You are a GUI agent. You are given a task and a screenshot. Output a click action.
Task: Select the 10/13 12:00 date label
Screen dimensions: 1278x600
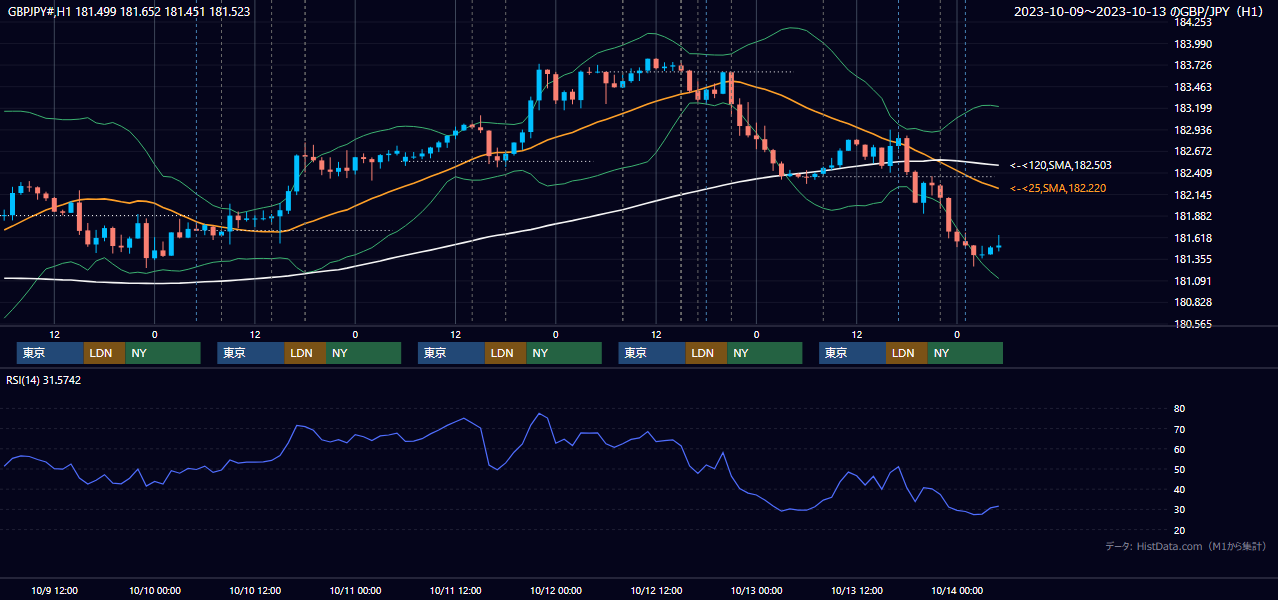coord(857,590)
